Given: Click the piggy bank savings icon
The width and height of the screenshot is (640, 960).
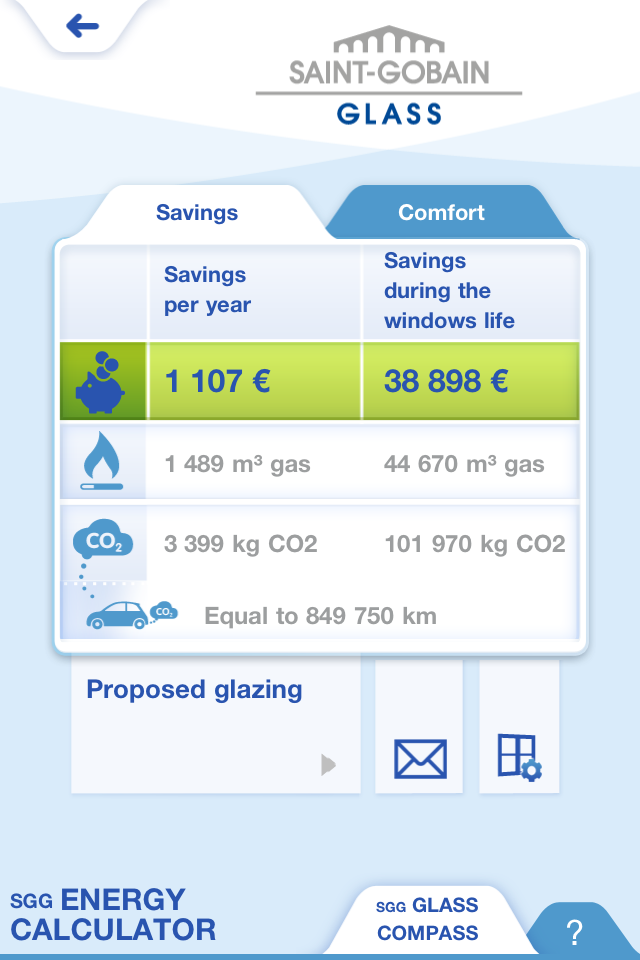Looking at the screenshot, I should [x=100, y=383].
